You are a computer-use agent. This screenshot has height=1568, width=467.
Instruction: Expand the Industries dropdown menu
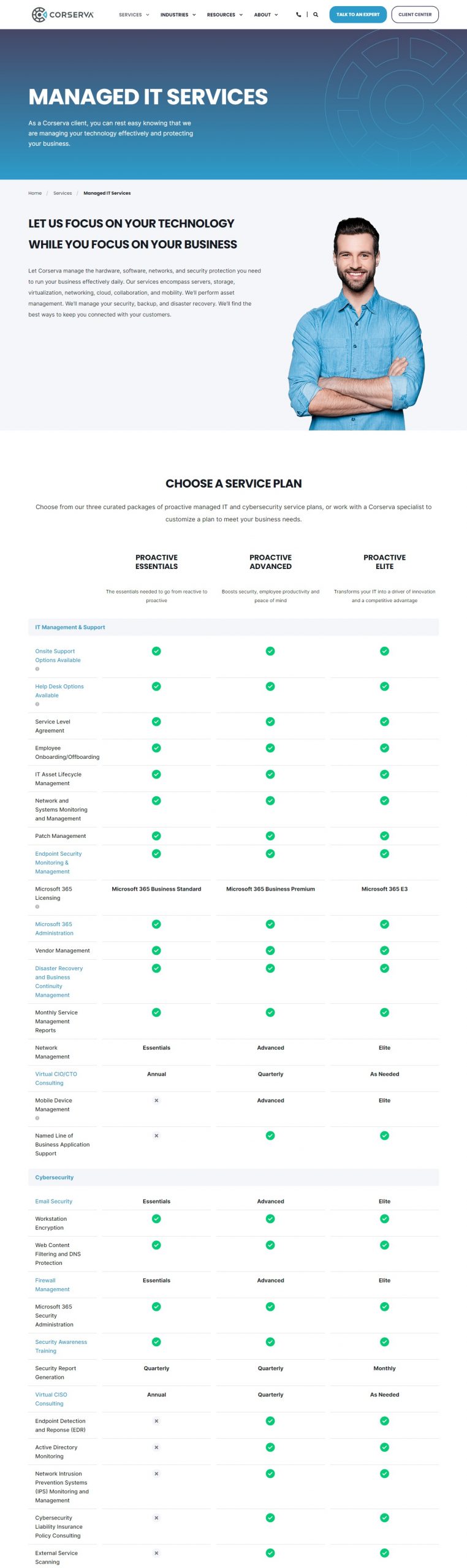coord(178,15)
